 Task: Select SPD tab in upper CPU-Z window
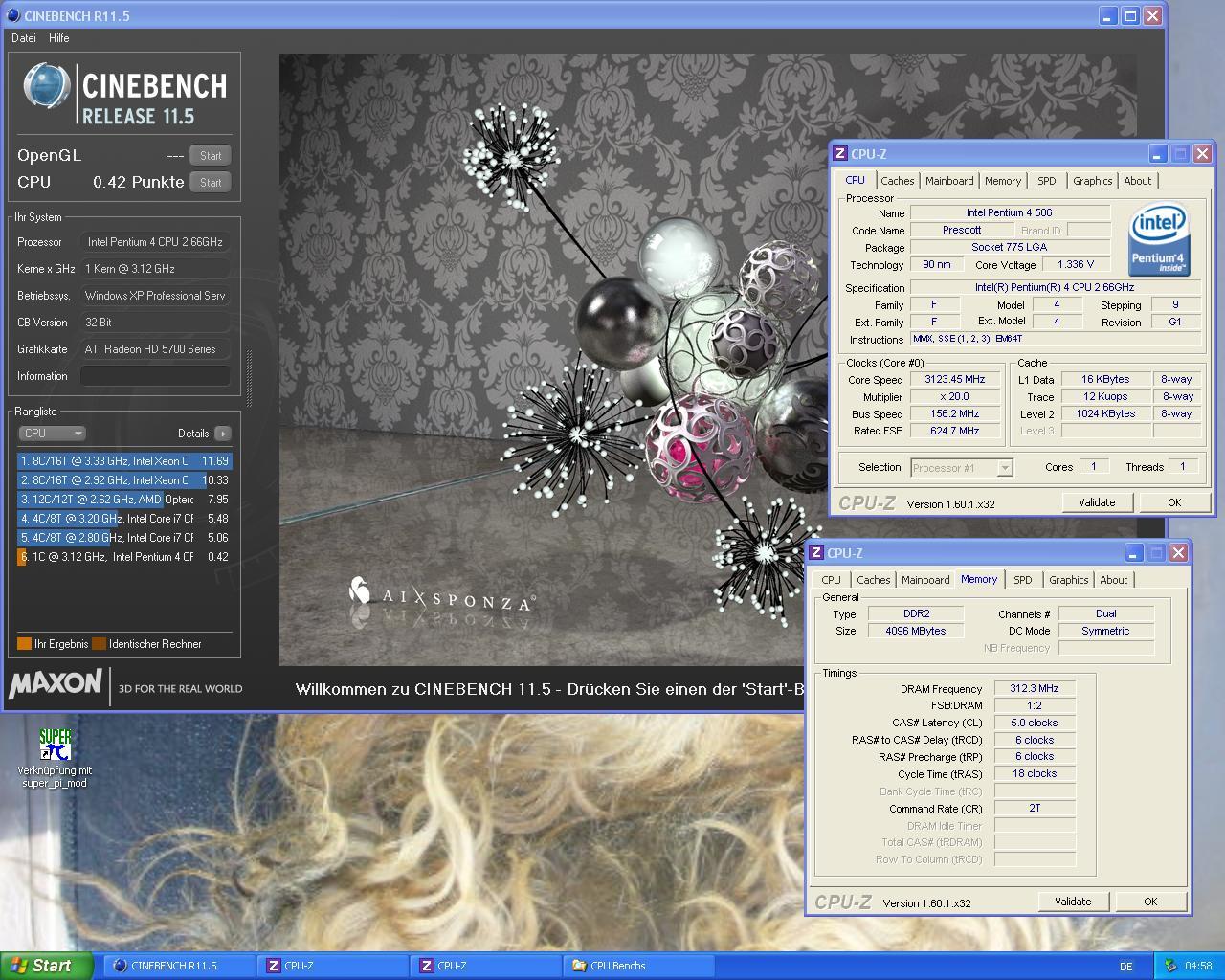click(1047, 181)
